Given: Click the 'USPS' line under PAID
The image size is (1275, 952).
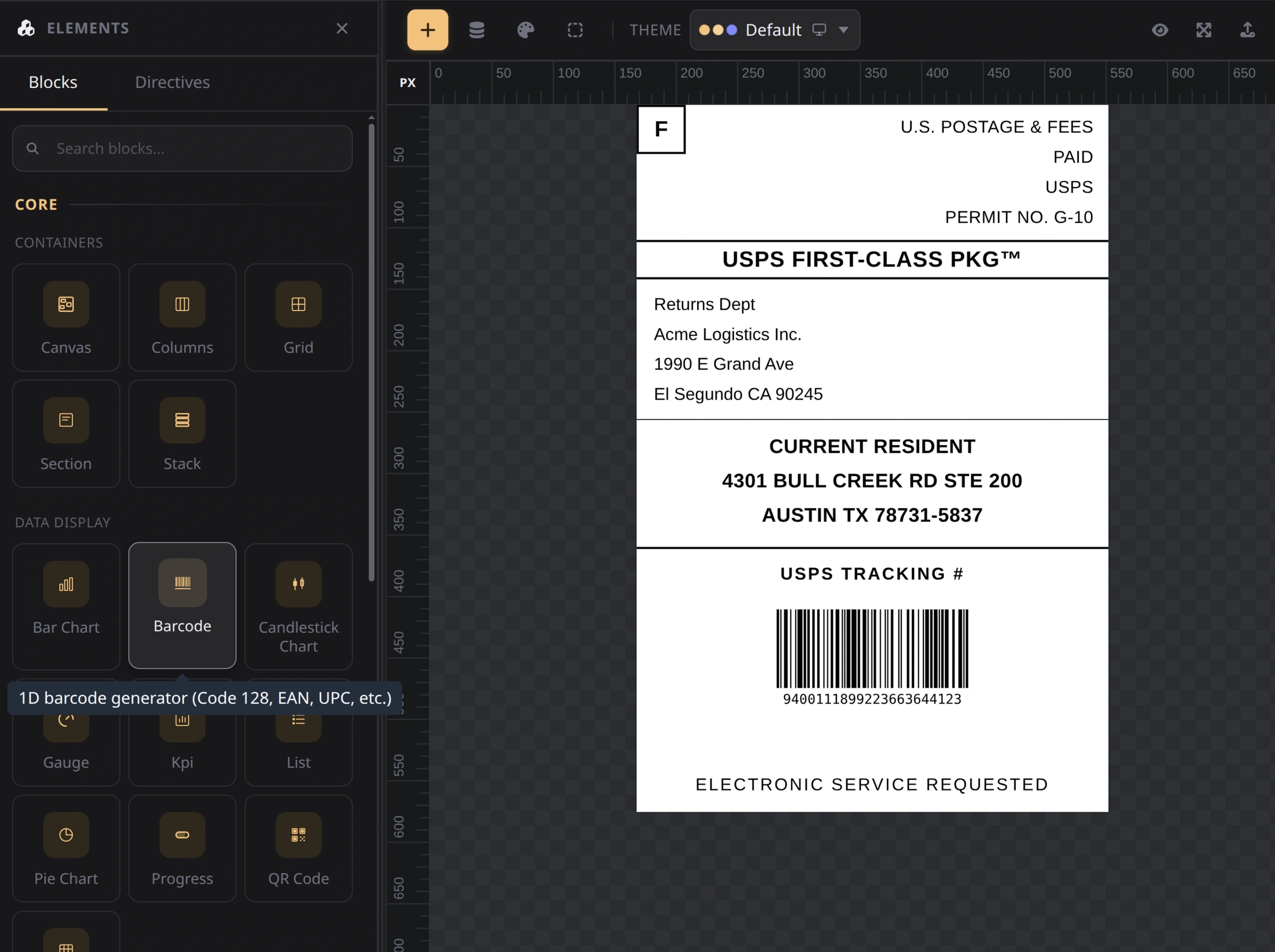Looking at the screenshot, I should tap(1069, 187).
